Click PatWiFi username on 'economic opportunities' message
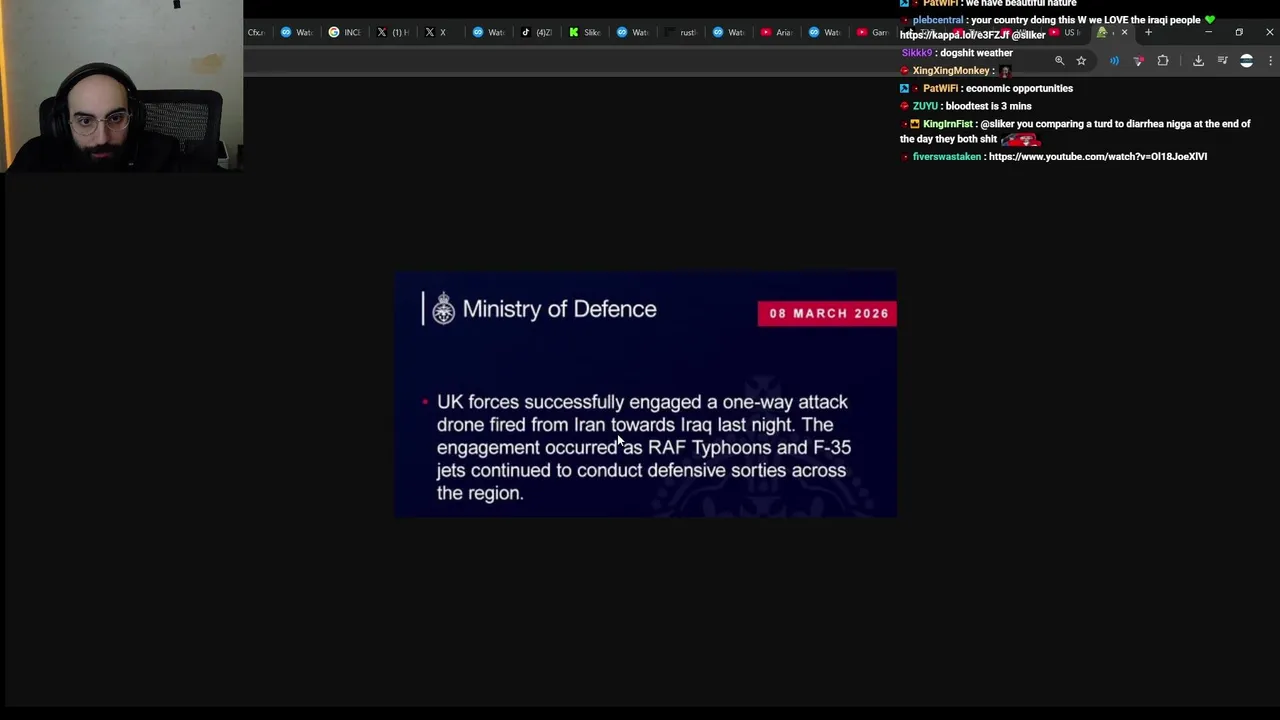The height and width of the screenshot is (720, 1280). click(940, 88)
